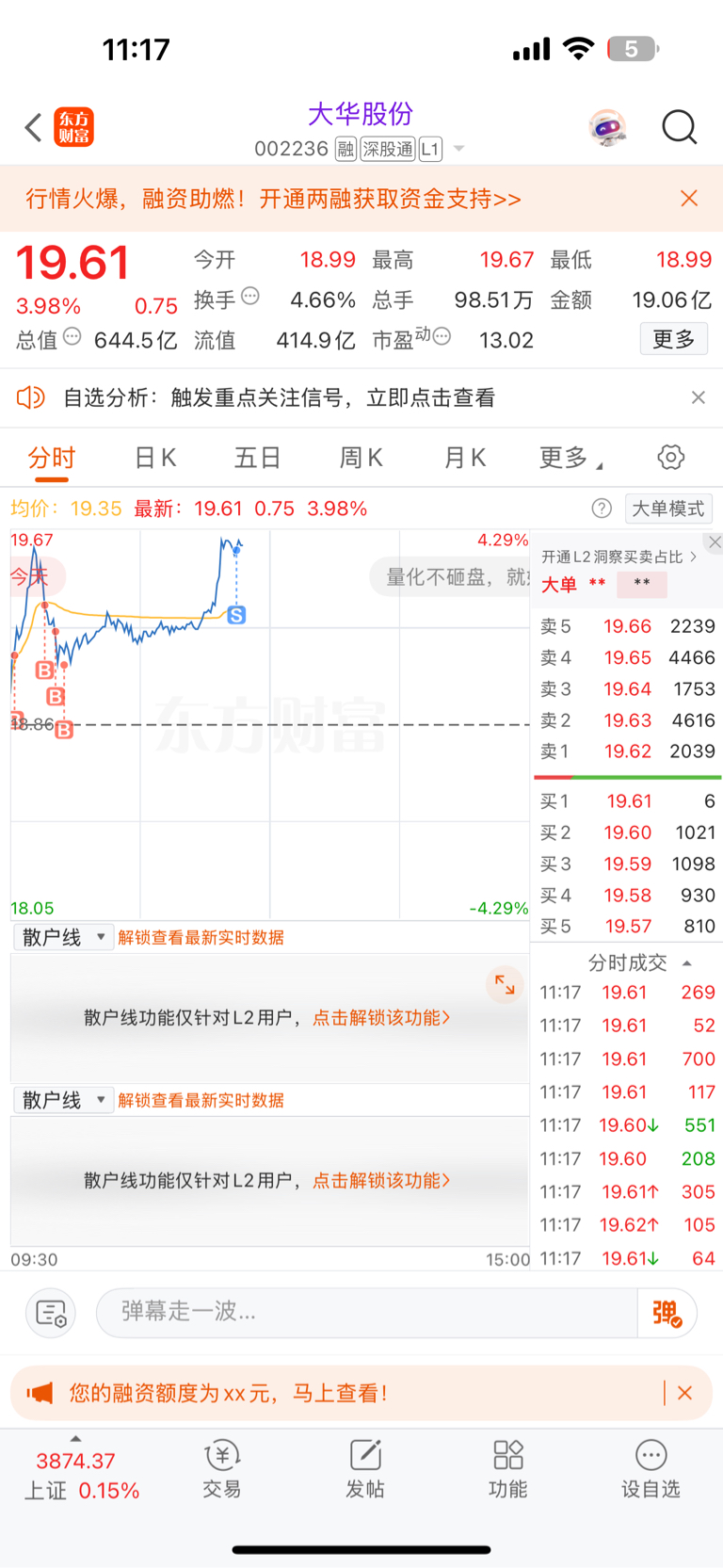Tap first 解锁查看最新实时数据 link
This screenshot has height=1568, width=723.
201,938
